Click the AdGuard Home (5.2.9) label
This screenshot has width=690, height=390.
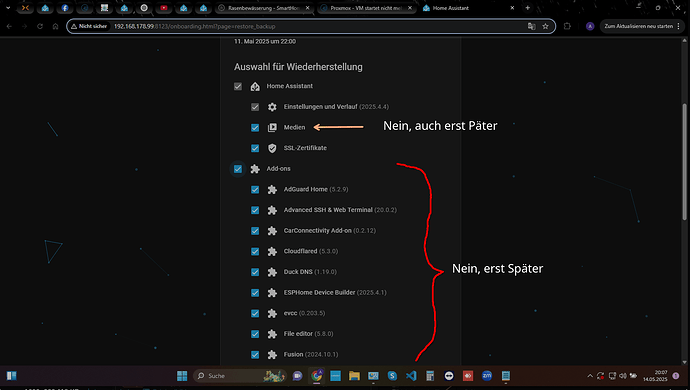(x=316, y=189)
